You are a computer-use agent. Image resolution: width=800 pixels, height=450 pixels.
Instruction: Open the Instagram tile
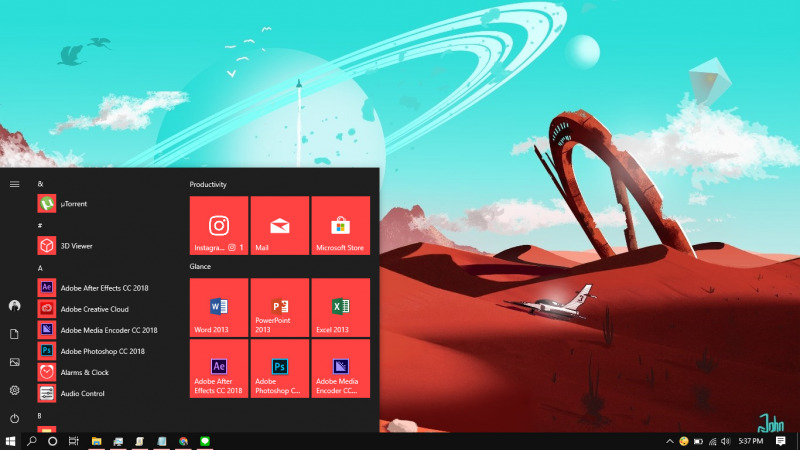tap(219, 225)
